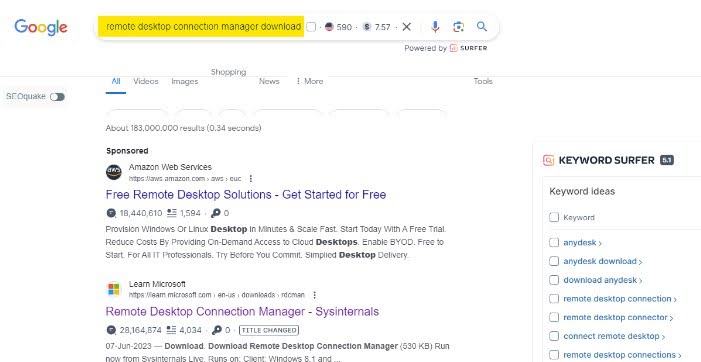Viewport: 701px width, 362px height.
Task: Open the remote desktop connector keyword idea
Action: click(618, 318)
